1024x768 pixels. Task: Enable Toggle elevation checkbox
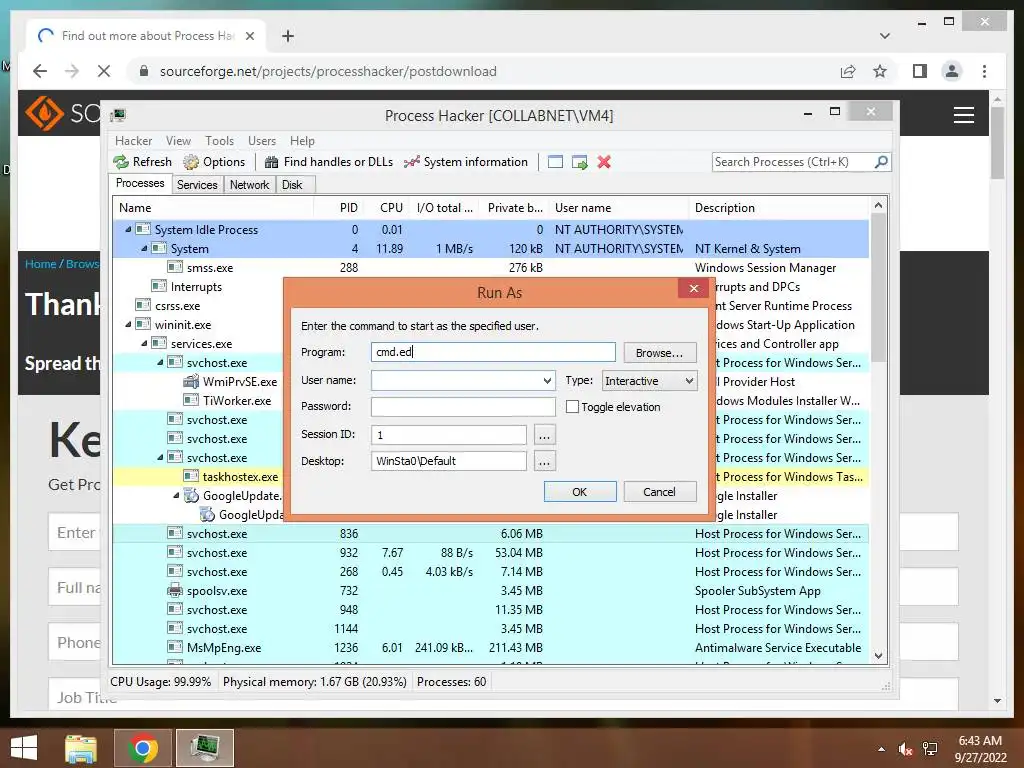(x=572, y=407)
